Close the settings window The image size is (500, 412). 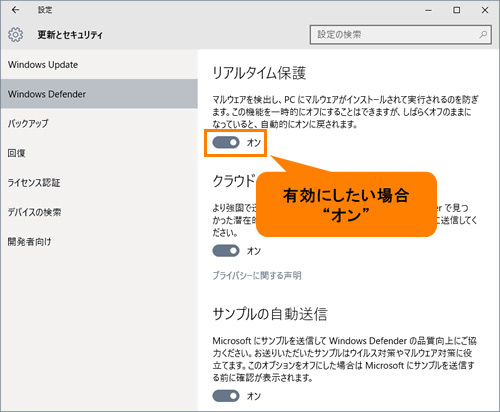[485, 10]
